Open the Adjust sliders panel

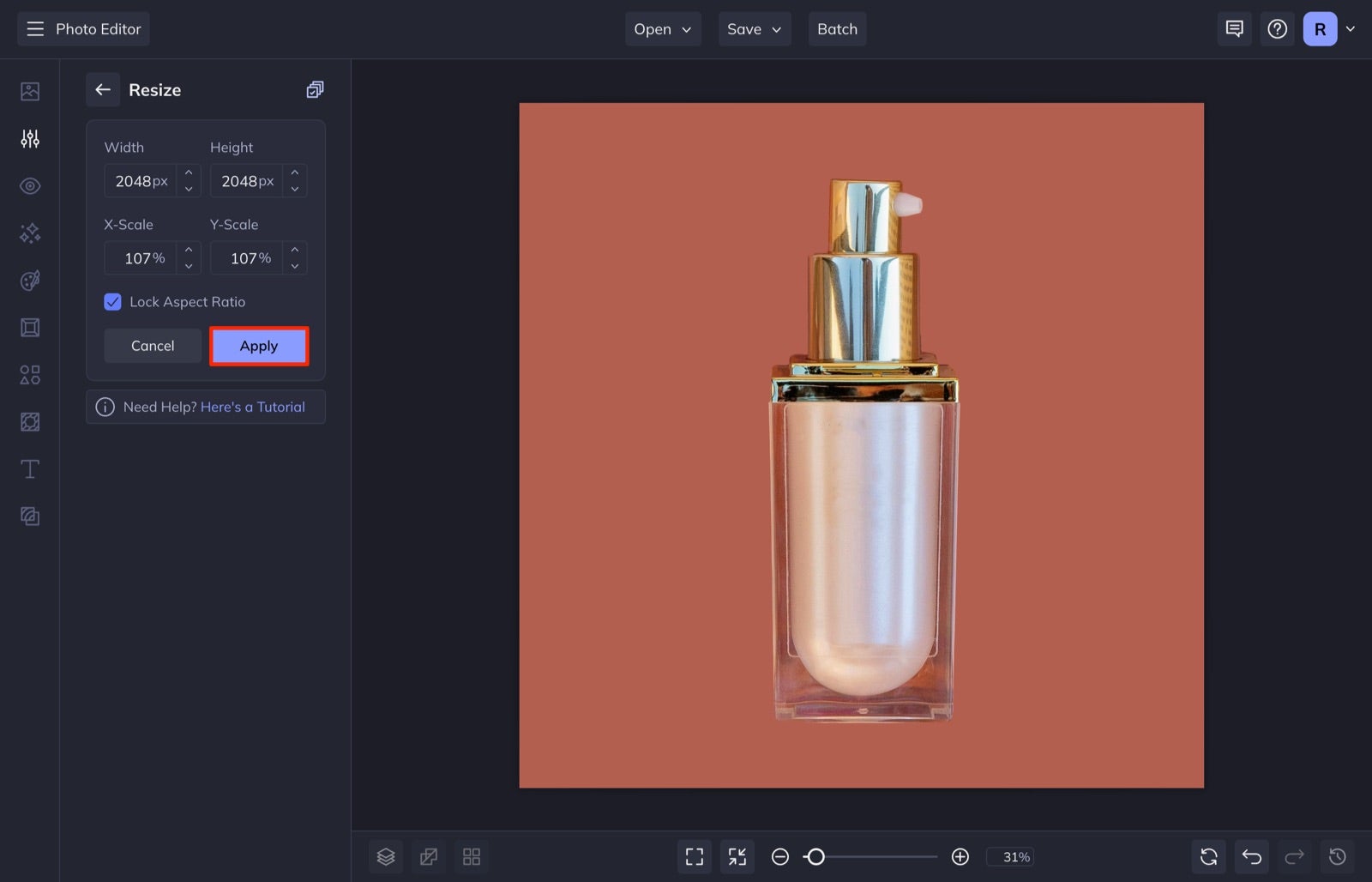(29, 138)
